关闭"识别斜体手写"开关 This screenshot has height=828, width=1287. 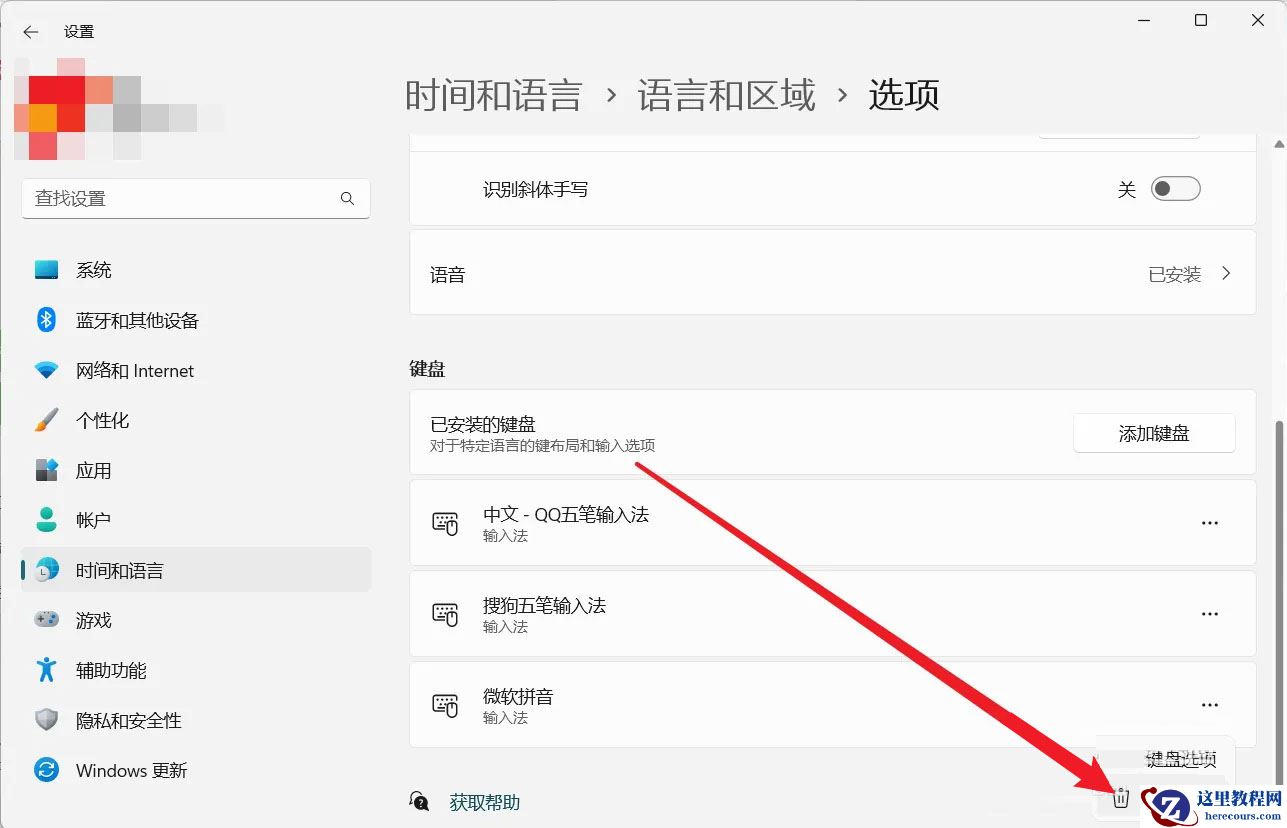click(x=1176, y=188)
